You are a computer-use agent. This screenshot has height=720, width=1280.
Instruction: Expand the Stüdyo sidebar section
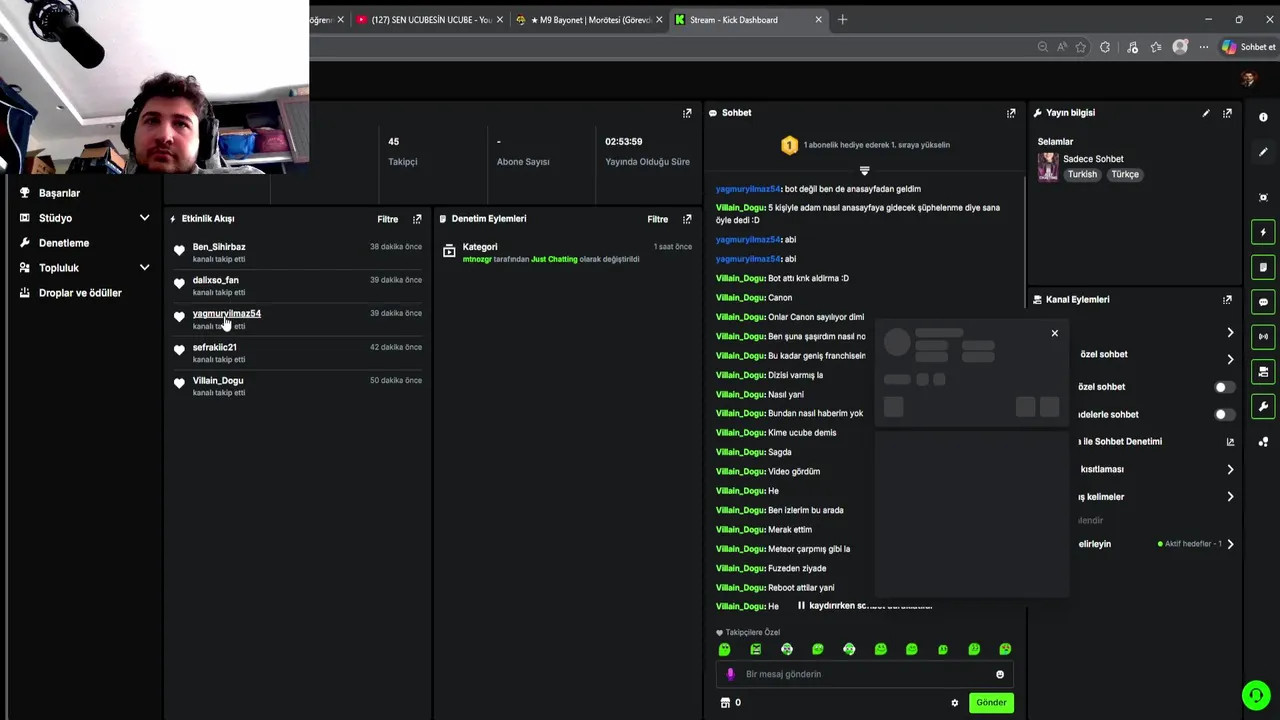(84, 218)
